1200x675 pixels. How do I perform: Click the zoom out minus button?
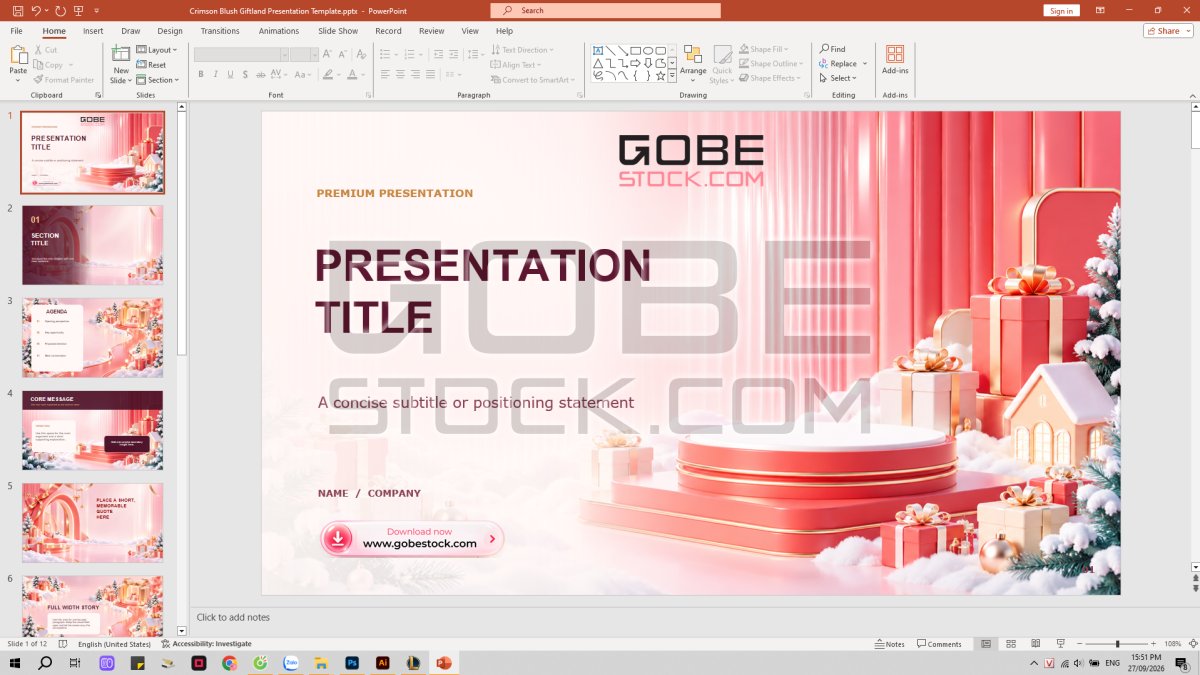tap(1079, 644)
